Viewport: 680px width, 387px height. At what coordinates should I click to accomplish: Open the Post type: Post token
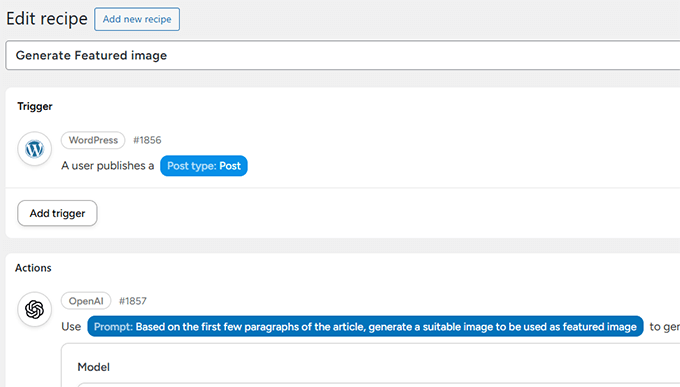click(204, 166)
